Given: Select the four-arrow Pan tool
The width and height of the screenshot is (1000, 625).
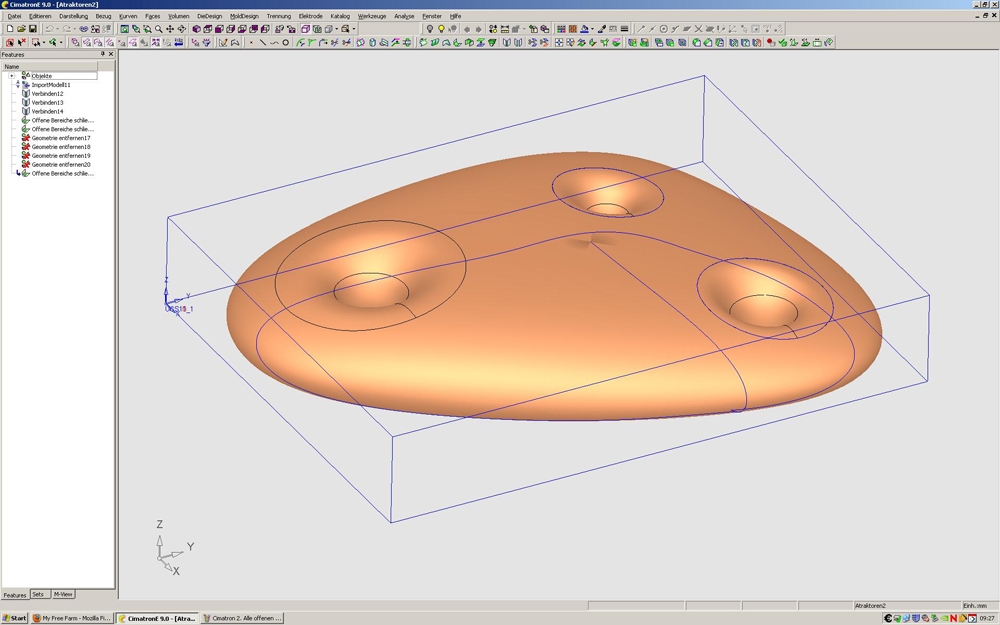Looking at the screenshot, I should 170,29.
